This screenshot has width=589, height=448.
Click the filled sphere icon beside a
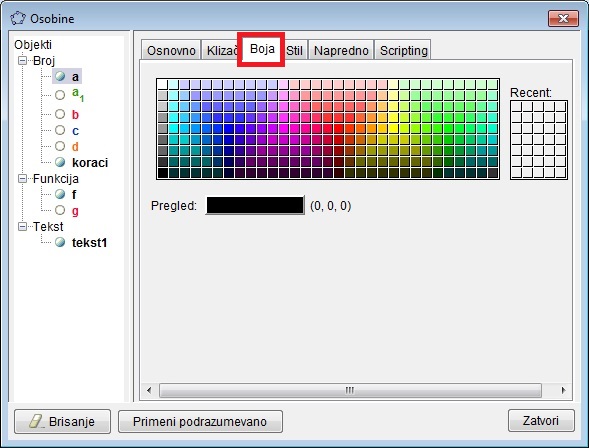[x=60, y=76]
